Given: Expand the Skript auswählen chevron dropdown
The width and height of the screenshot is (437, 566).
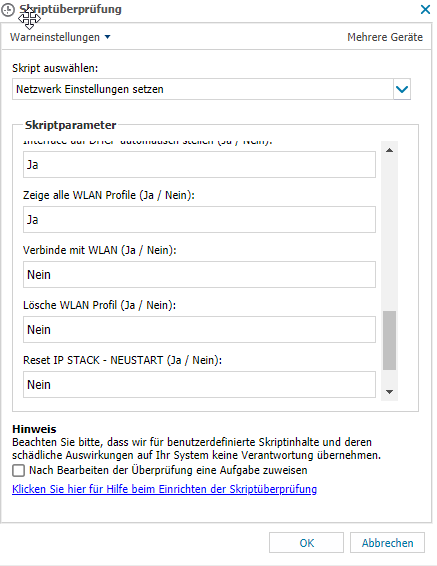Looking at the screenshot, I should point(402,89).
